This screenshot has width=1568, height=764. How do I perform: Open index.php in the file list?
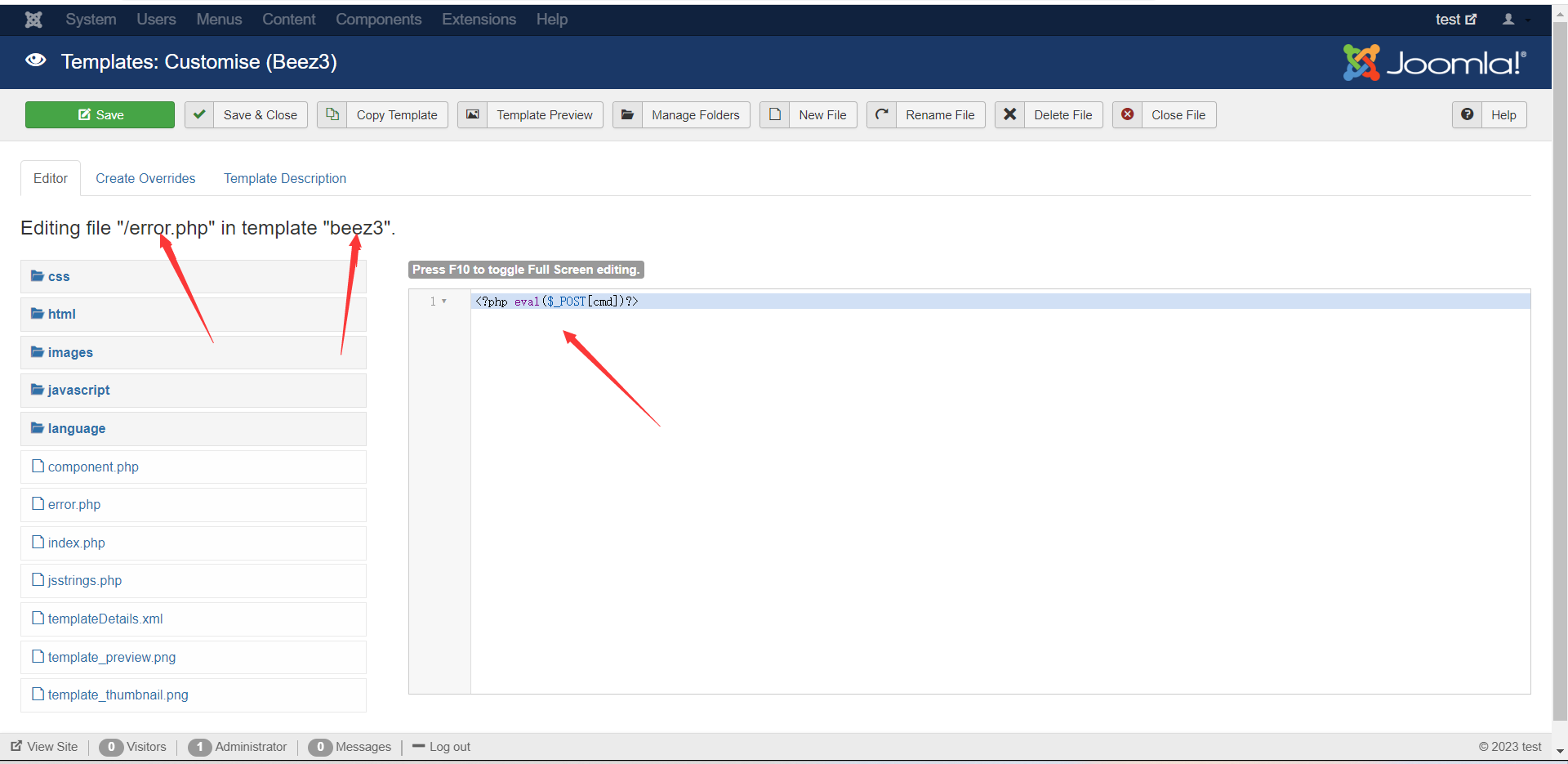[x=76, y=543]
